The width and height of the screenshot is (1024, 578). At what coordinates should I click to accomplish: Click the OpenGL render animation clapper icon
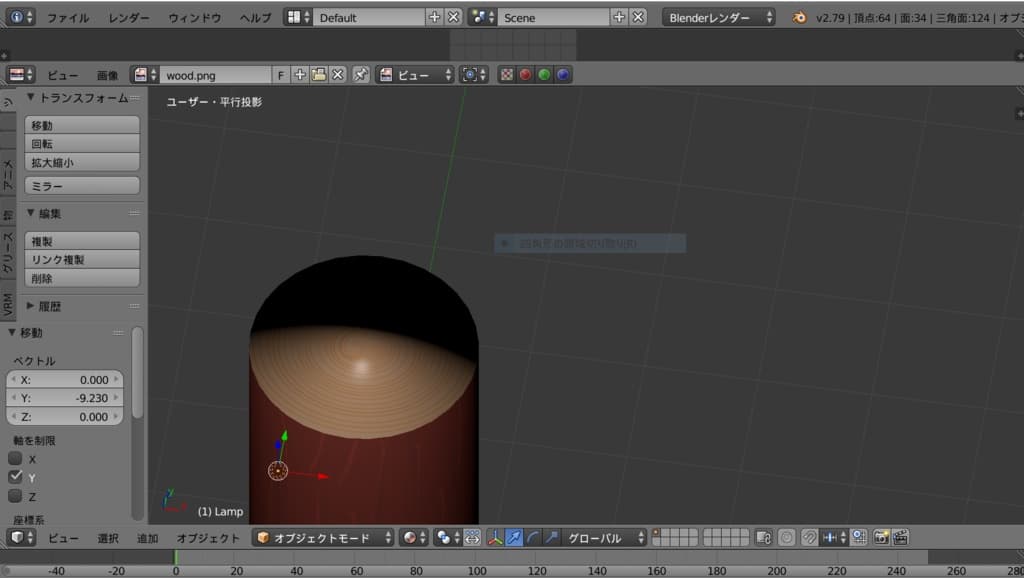tap(900, 538)
